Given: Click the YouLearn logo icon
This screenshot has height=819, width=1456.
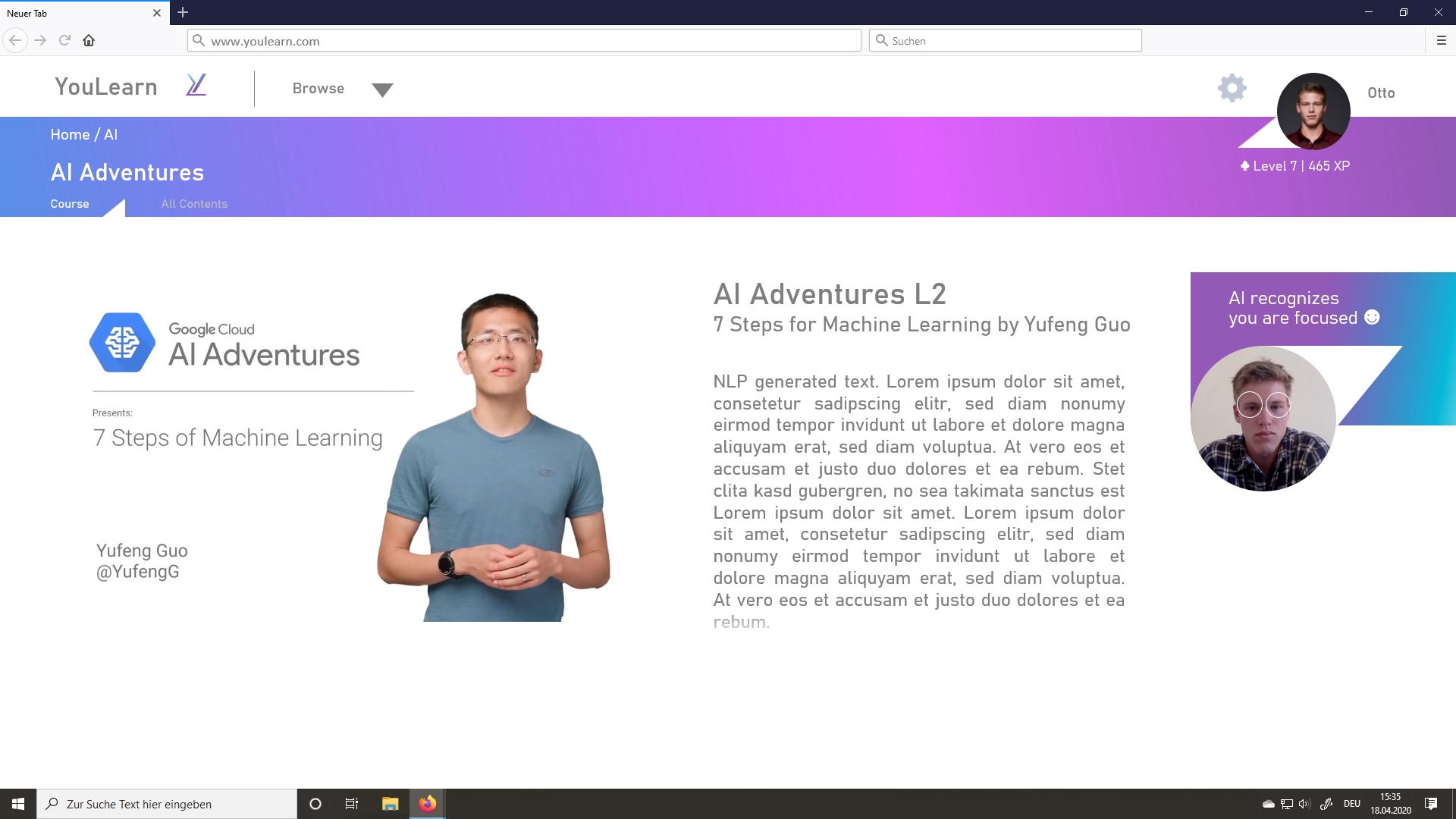Looking at the screenshot, I should click(196, 85).
